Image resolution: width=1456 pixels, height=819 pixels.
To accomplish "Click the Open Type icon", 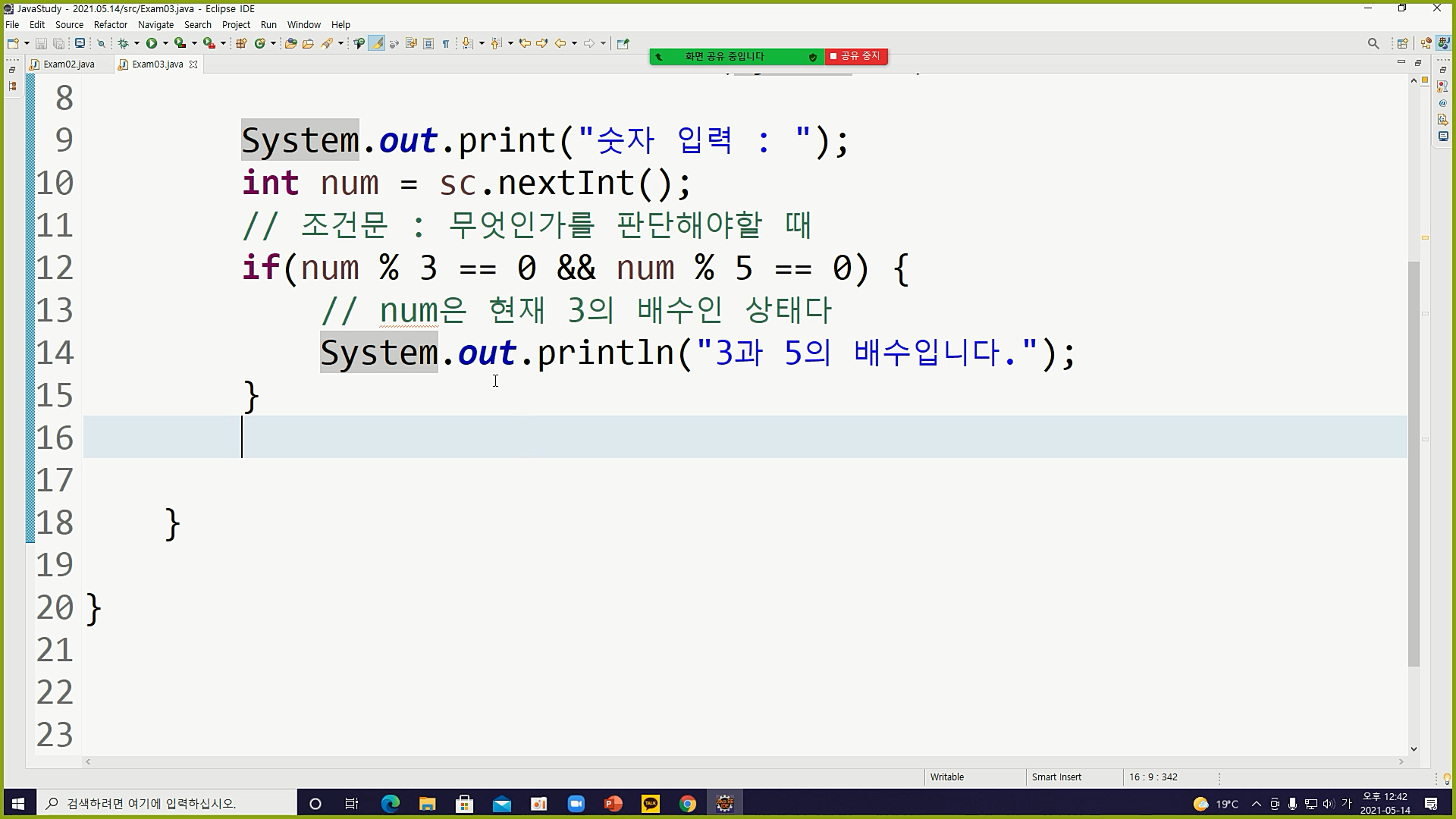I will pos(290,43).
